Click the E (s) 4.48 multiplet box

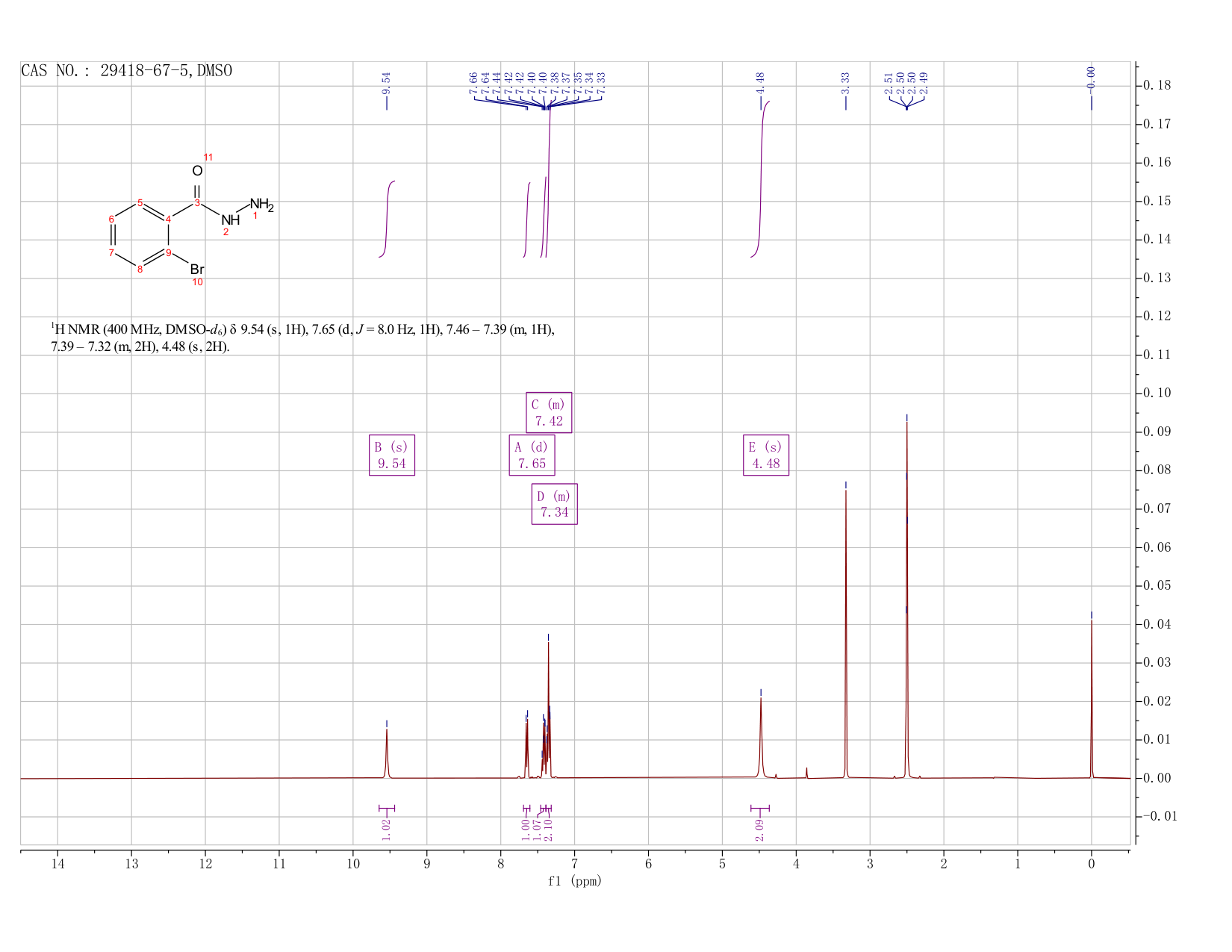pos(766,455)
